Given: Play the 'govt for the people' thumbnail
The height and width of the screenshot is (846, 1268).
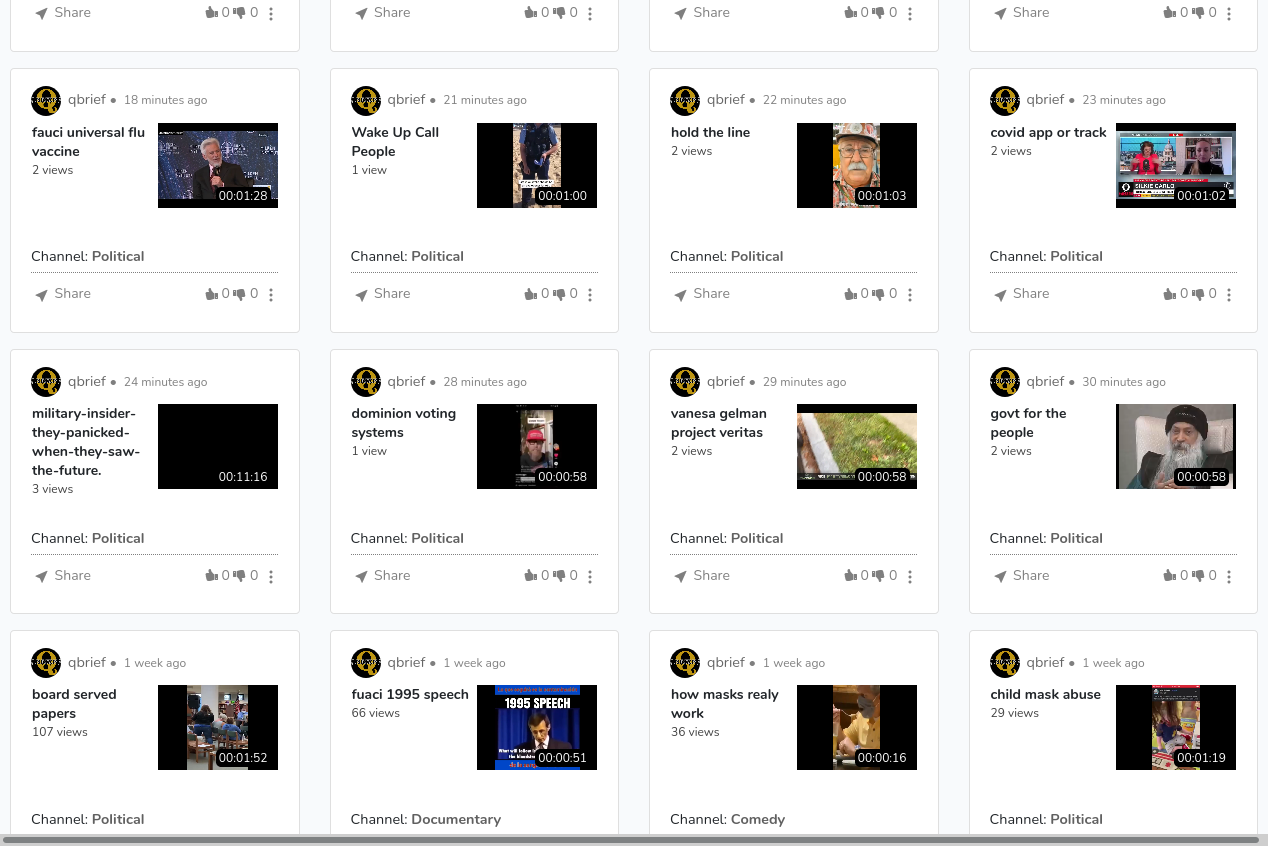Looking at the screenshot, I should 1176,446.
